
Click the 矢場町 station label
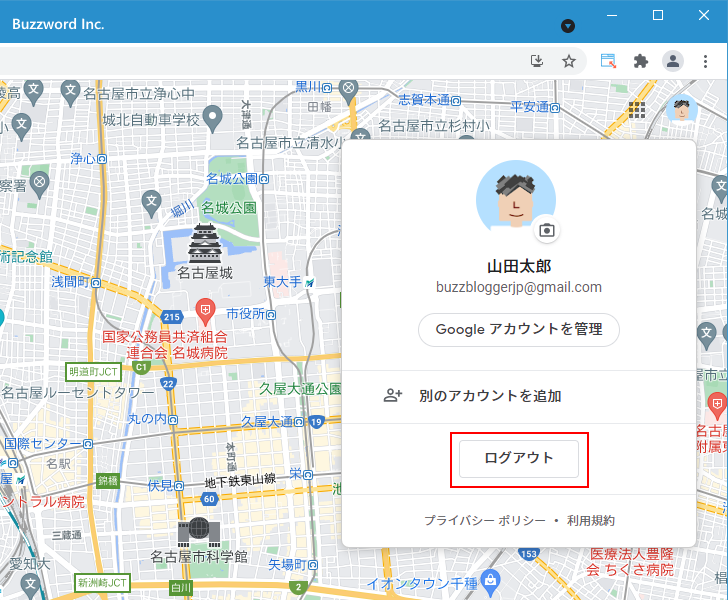[x=293, y=565]
